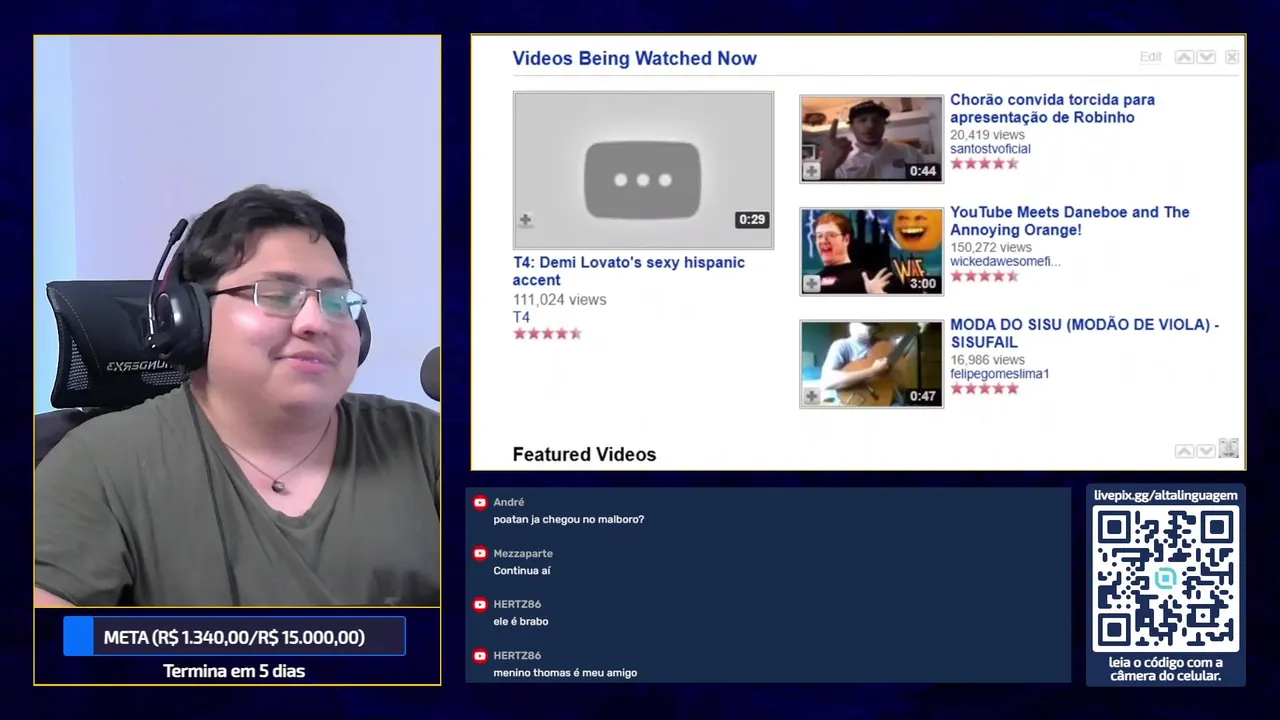Move Videos Being Watched Now module up
This screenshot has height=720, width=1280.
pyautogui.click(x=1184, y=57)
